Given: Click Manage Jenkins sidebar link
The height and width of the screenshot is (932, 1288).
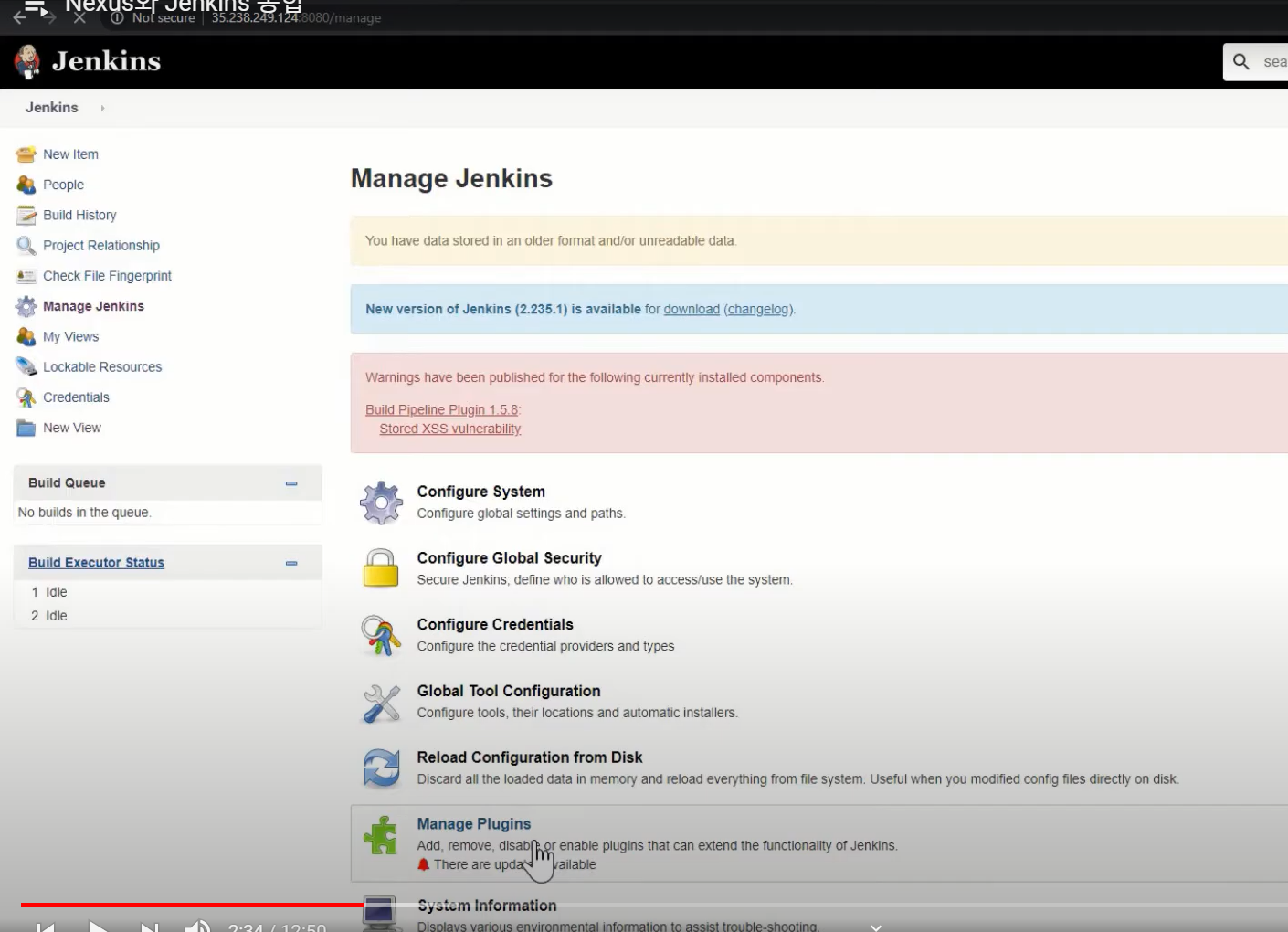Looking at the screenshot, I should (x=93, y=306).
